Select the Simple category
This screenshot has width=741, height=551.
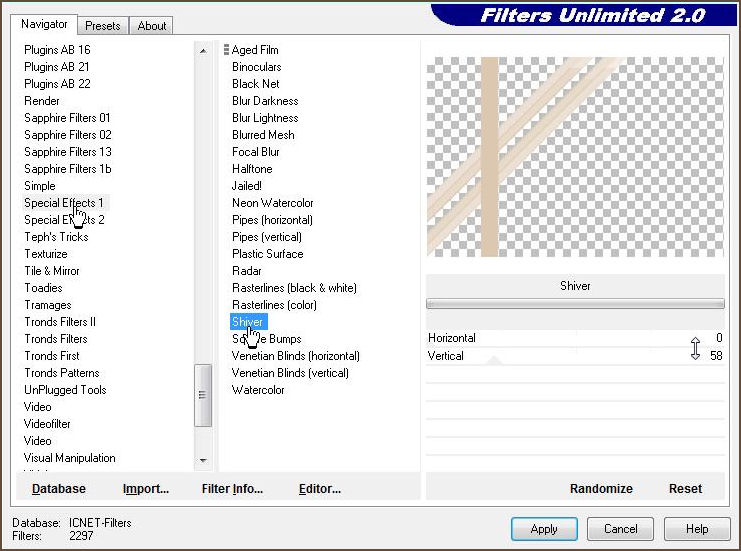tap(40, 186)
